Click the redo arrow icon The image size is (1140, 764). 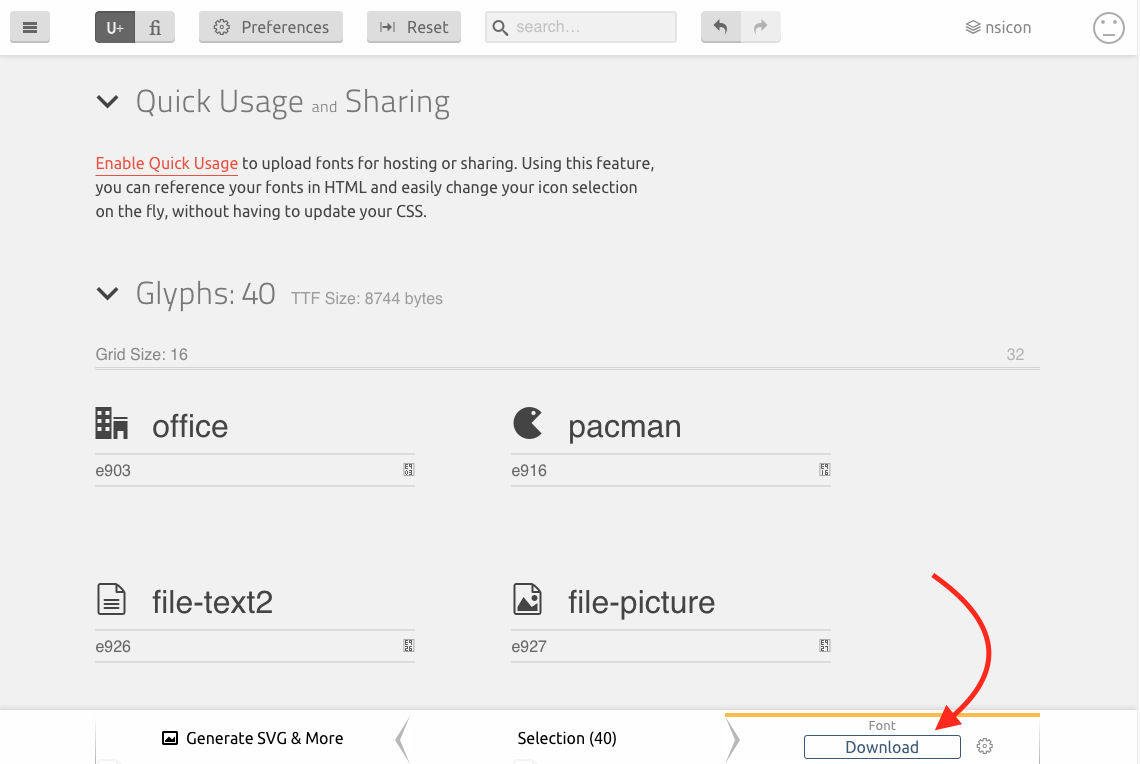click(760, 28)
